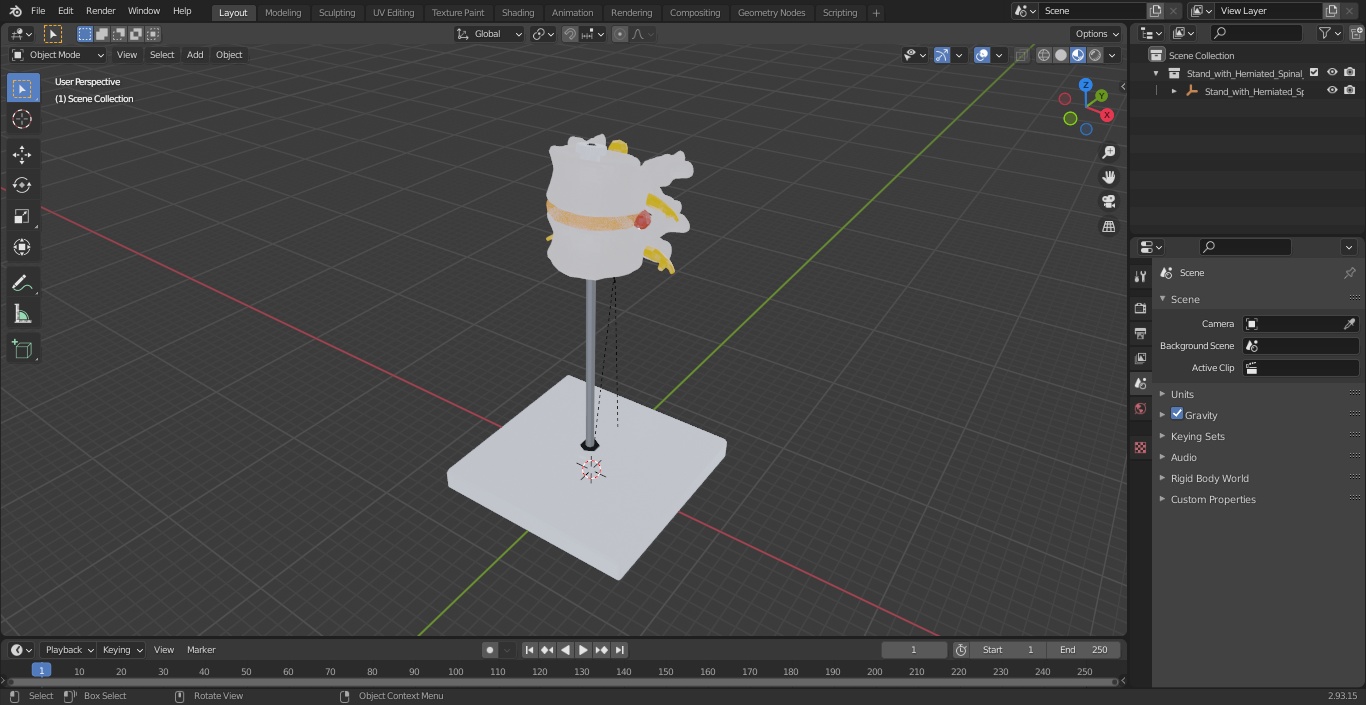Activate the Transform tool
This screenshot has width=1366, height=705.
click(x=22, y=247)
